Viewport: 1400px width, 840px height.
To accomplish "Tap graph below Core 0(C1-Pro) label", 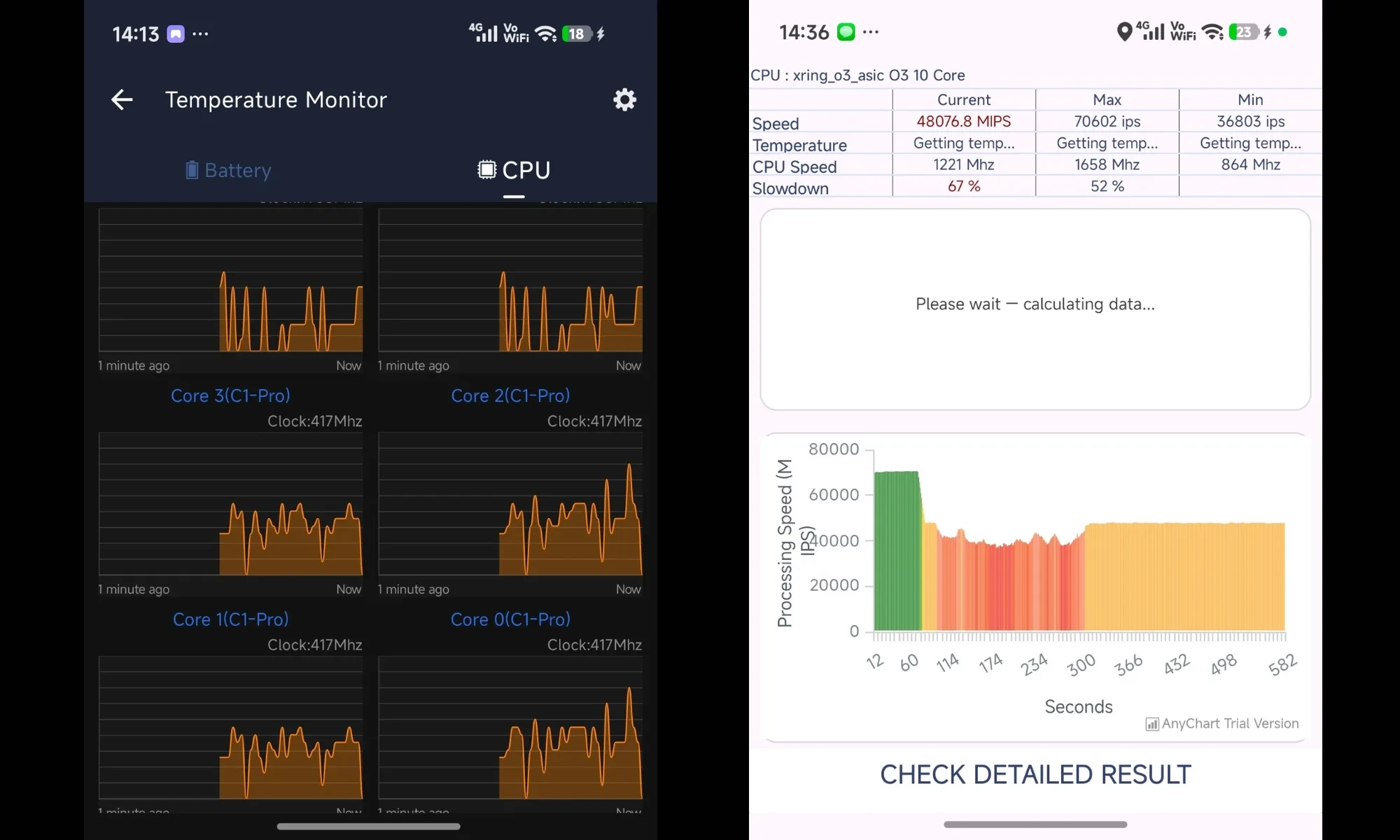I will (x=510, y=728).
